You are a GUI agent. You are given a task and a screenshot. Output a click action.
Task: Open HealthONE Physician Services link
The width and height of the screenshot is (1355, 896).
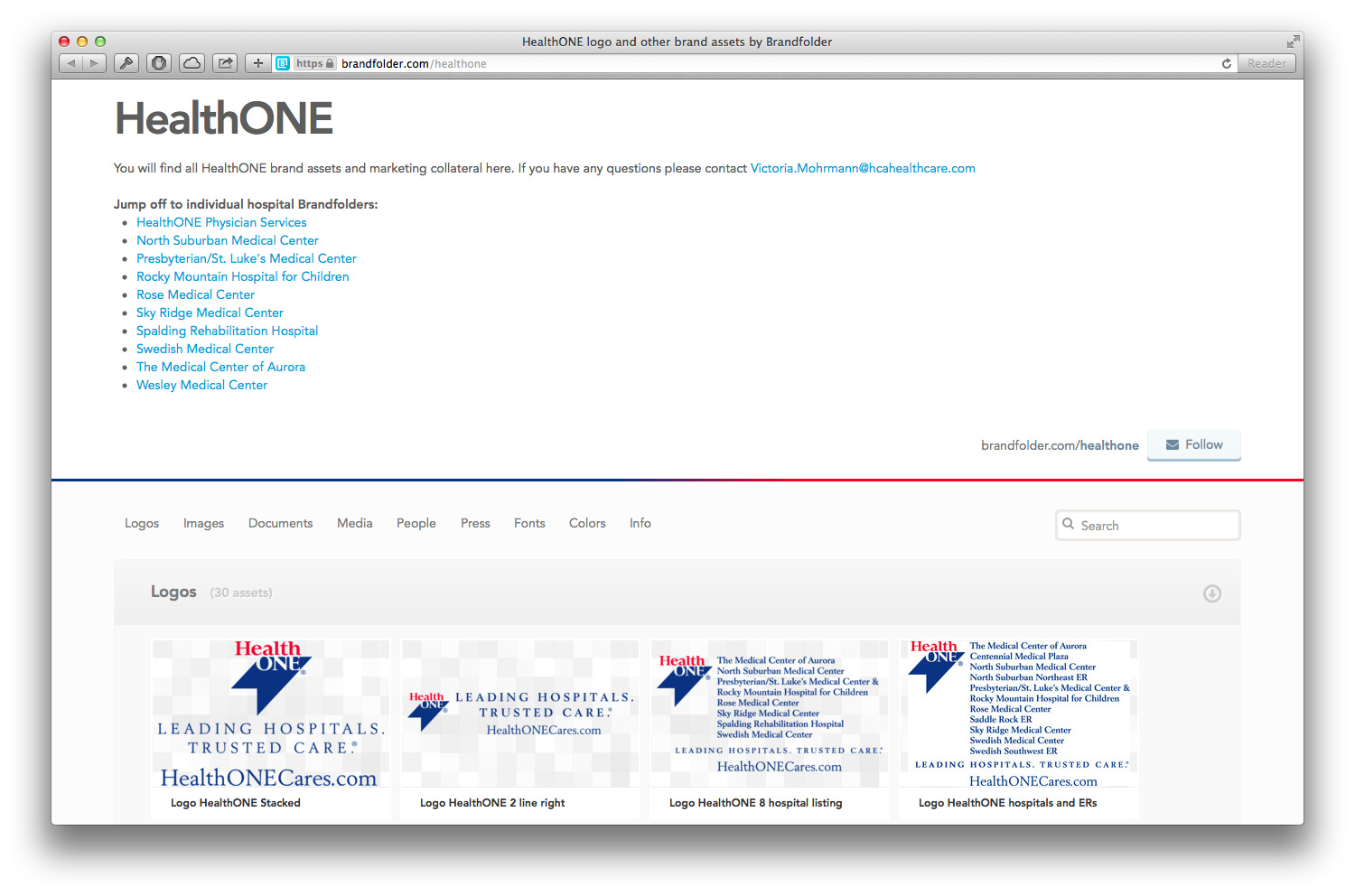point(221,222)
